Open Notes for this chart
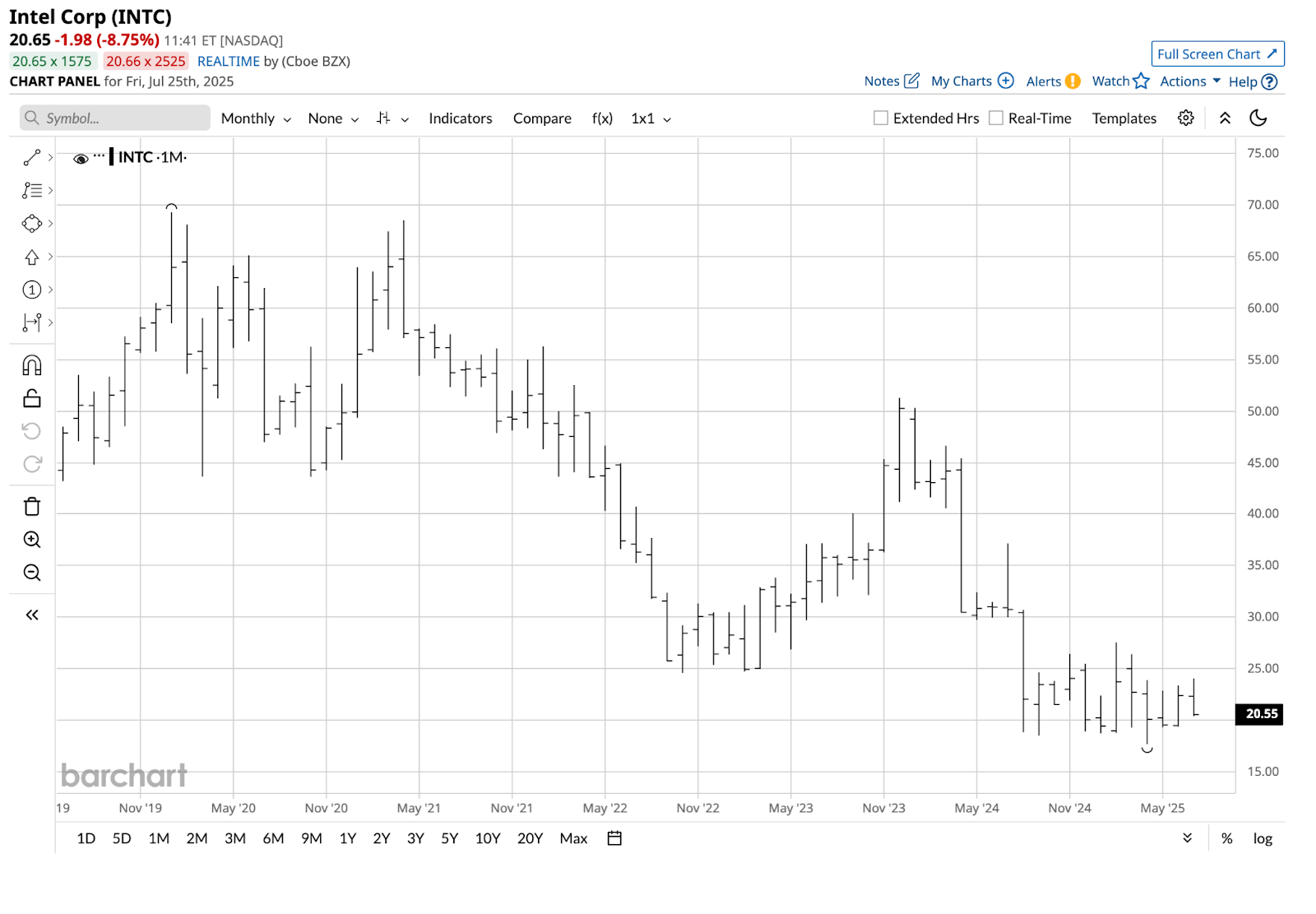 coord(892,81)
